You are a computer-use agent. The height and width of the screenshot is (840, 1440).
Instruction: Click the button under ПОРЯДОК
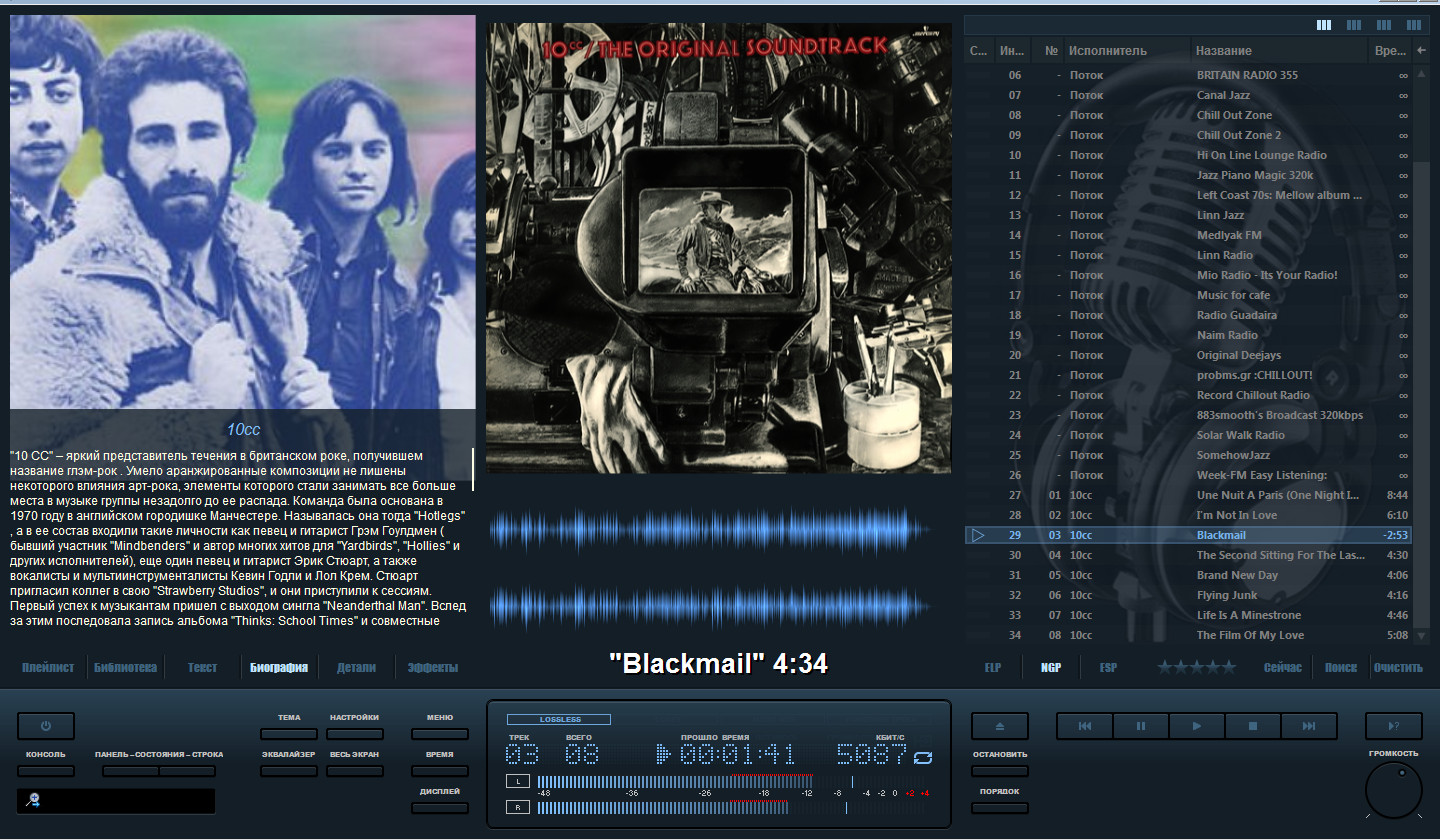tap(999, 808)
